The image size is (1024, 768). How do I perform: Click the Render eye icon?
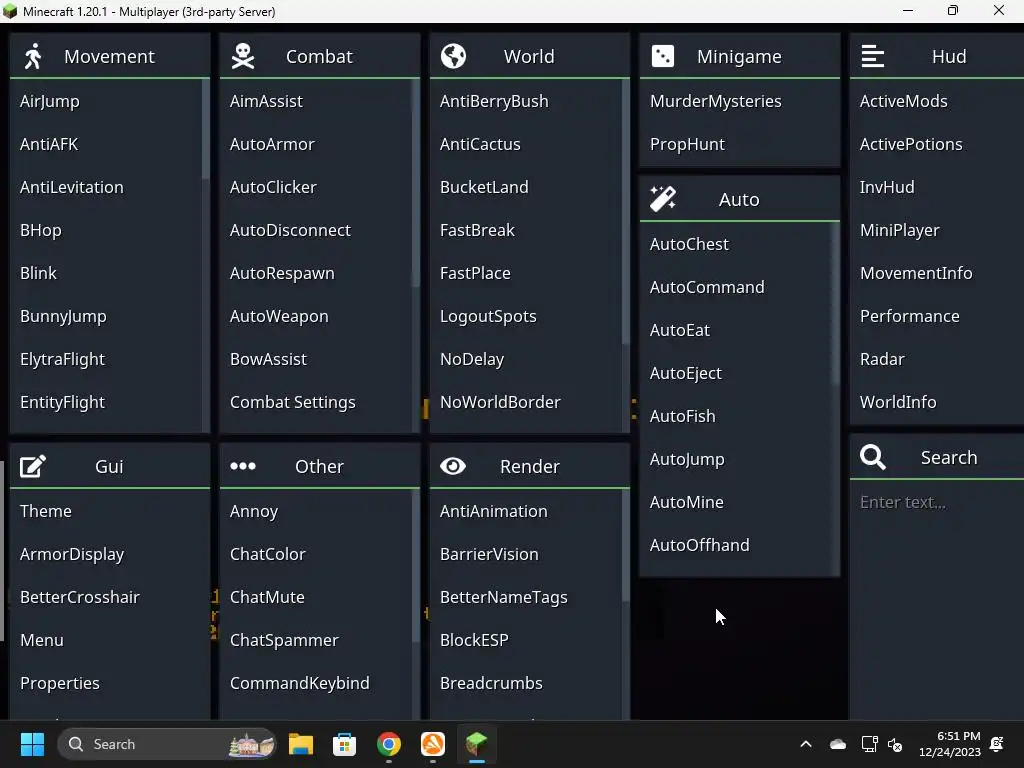(x=453, y=466)
